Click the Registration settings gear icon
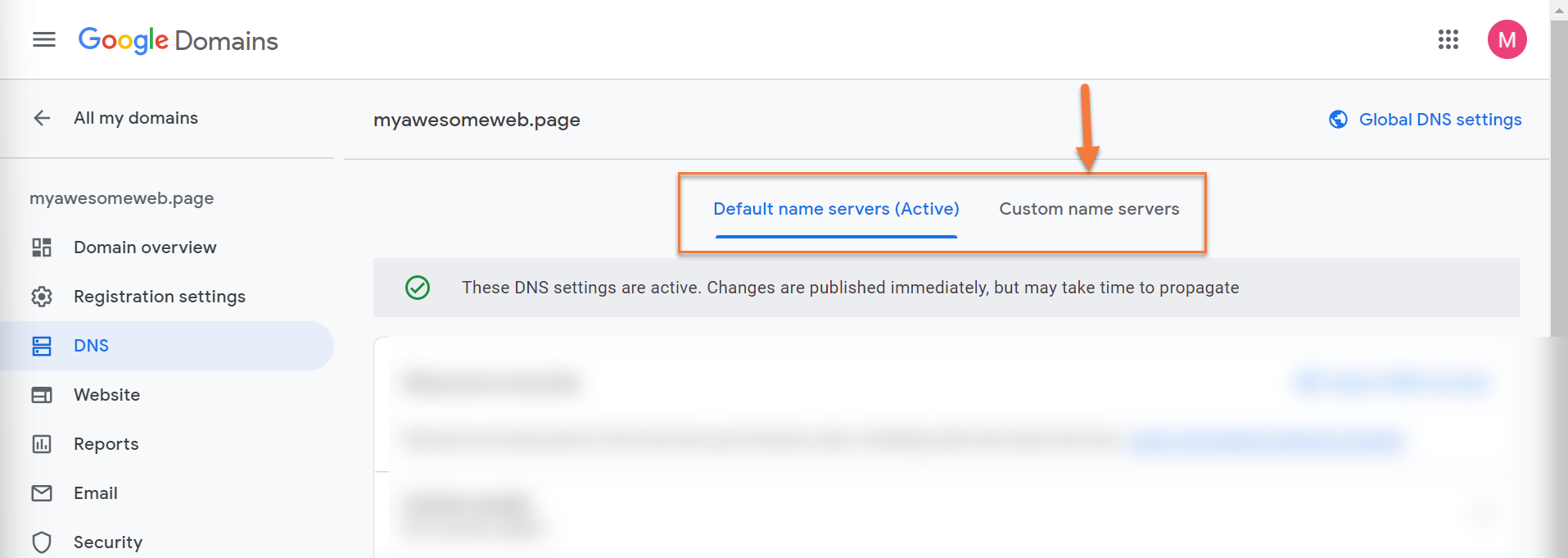The image size is (1568, 558). click(42, 297)
